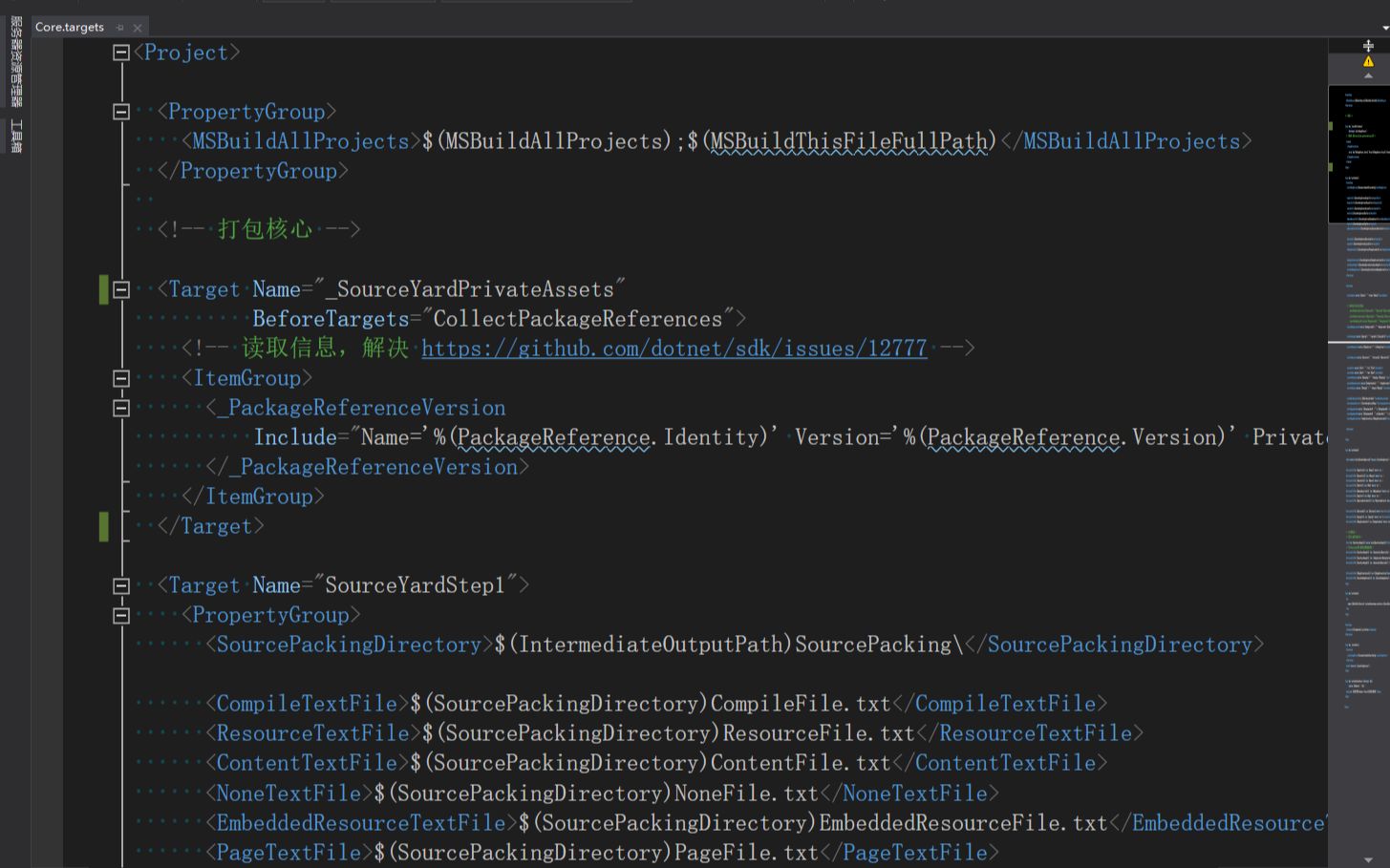This screenshot has height=868, width=1390.
Task: Click the closing </PageTextFile> tag
Action: click(x=909, y=853)
